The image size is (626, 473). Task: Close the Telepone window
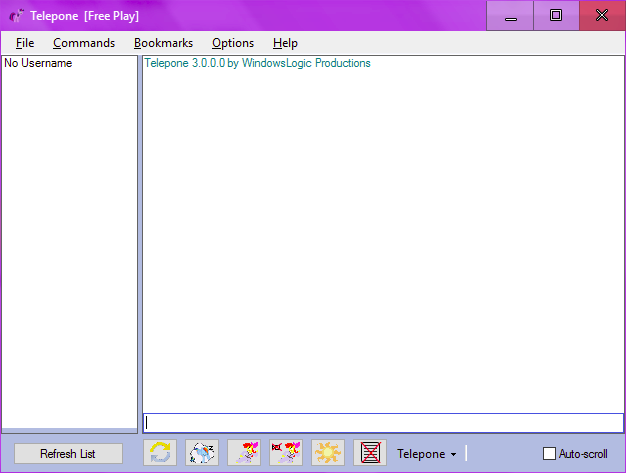[602, 16]
